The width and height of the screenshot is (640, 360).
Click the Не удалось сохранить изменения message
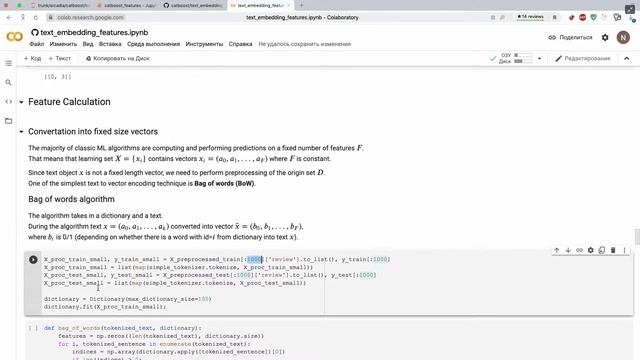pos(304,44)
